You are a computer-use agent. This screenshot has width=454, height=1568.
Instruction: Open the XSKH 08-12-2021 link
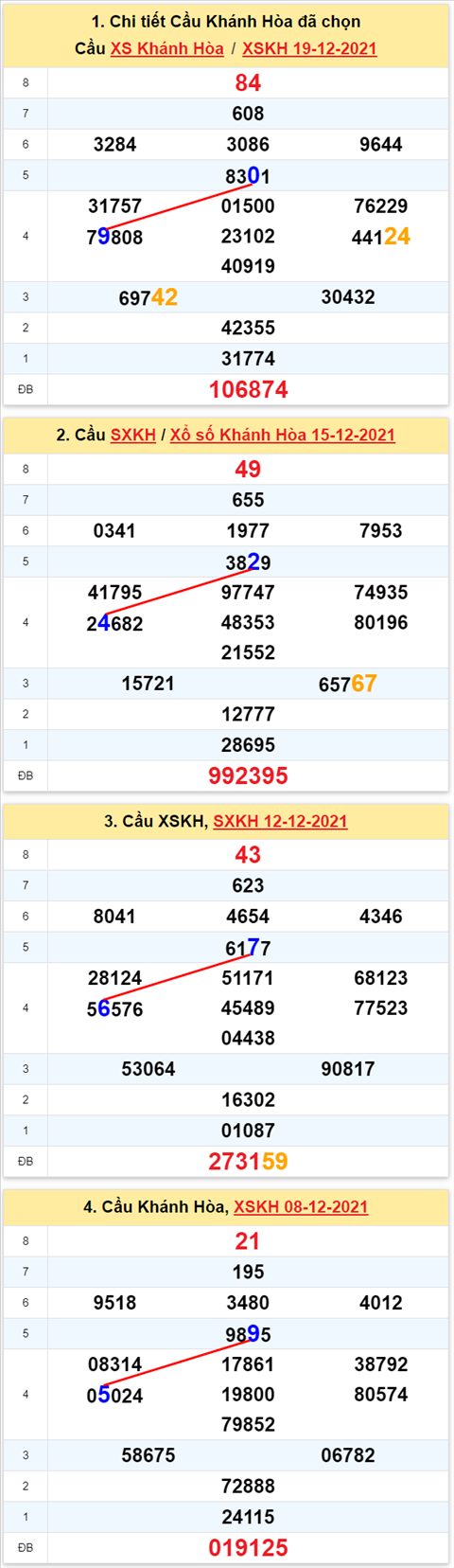[x=301, y=1206]
